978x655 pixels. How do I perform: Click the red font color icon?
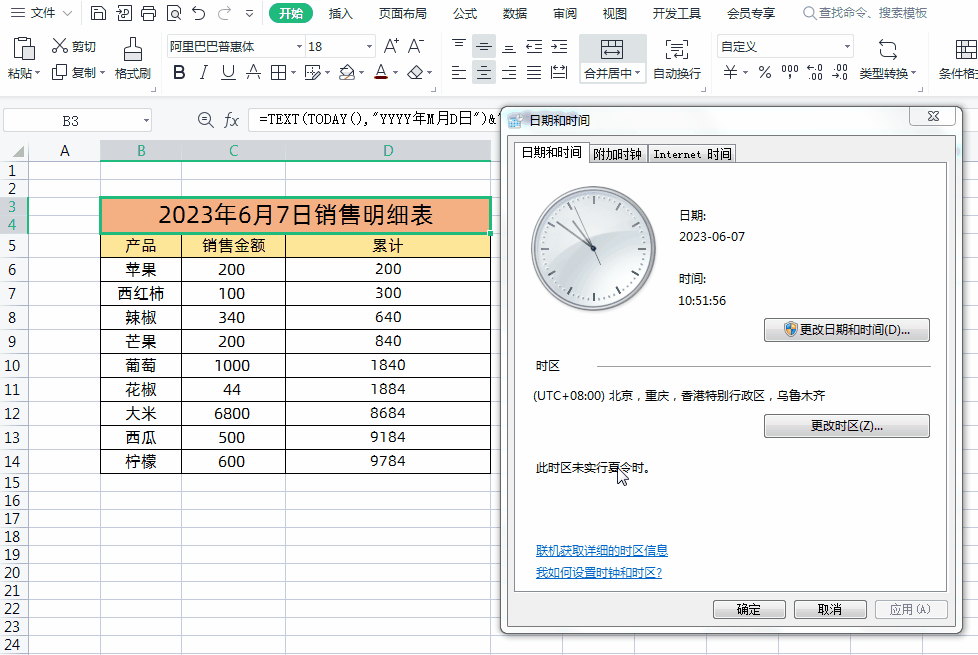coord(381,72)
